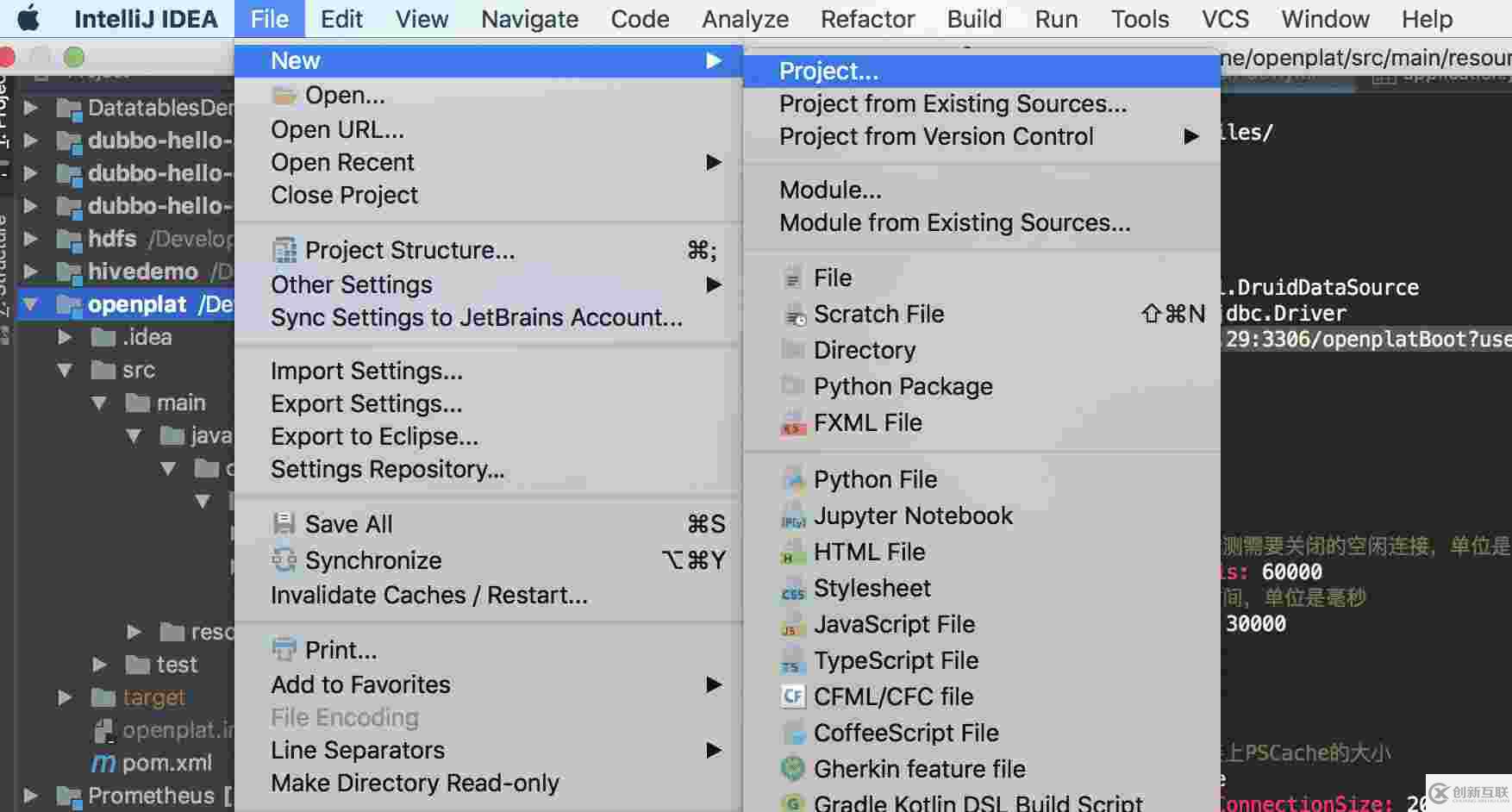Viewport: 1512px width, 812px height.
Task: Click the Jupyter Notebook icon
Action: [x=793, y=517]
